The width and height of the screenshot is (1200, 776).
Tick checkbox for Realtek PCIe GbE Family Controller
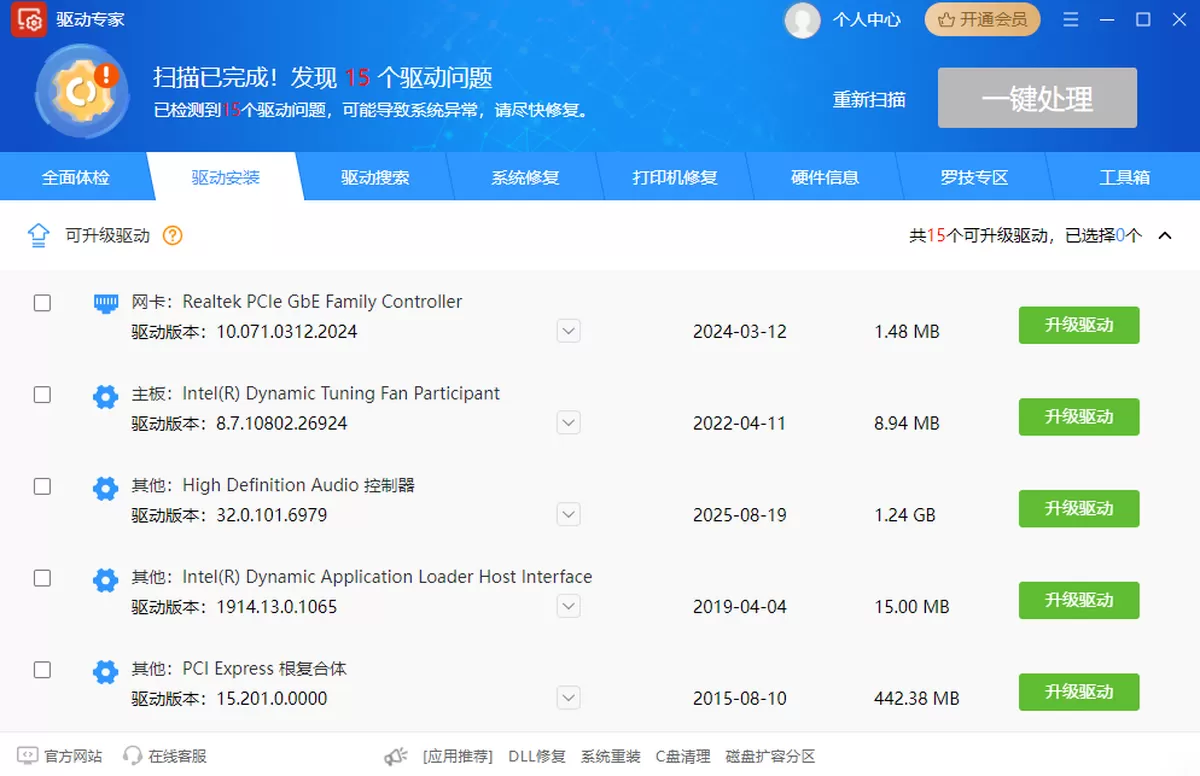42,303
